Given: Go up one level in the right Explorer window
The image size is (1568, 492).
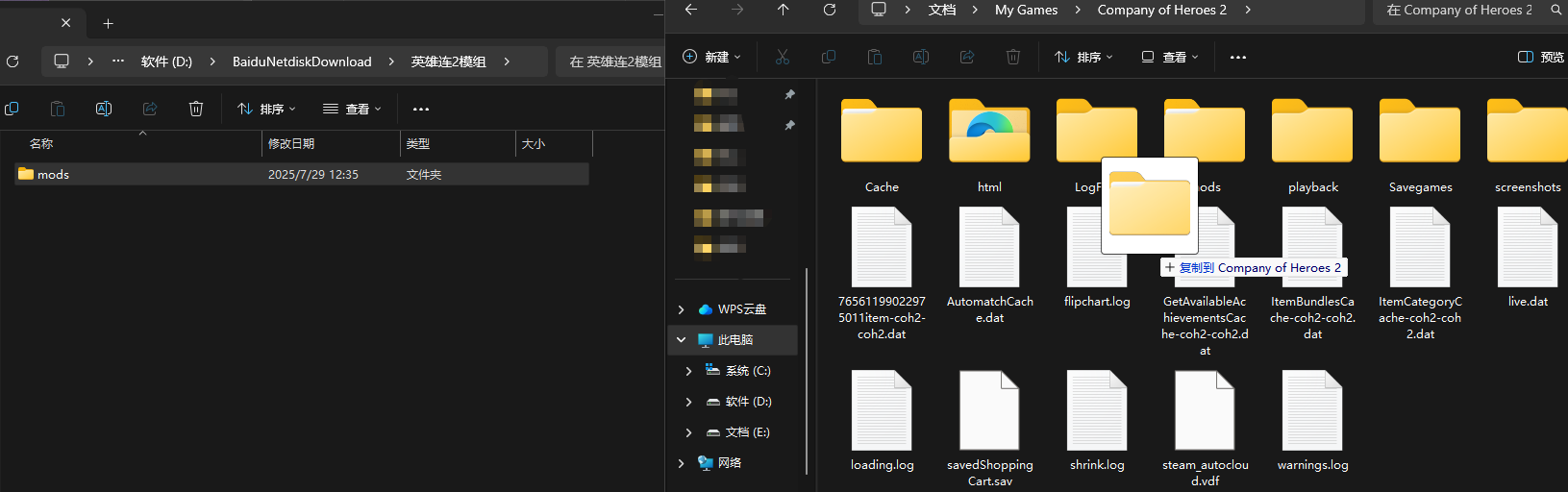Looking at the screenshot, I should [784, 10].
